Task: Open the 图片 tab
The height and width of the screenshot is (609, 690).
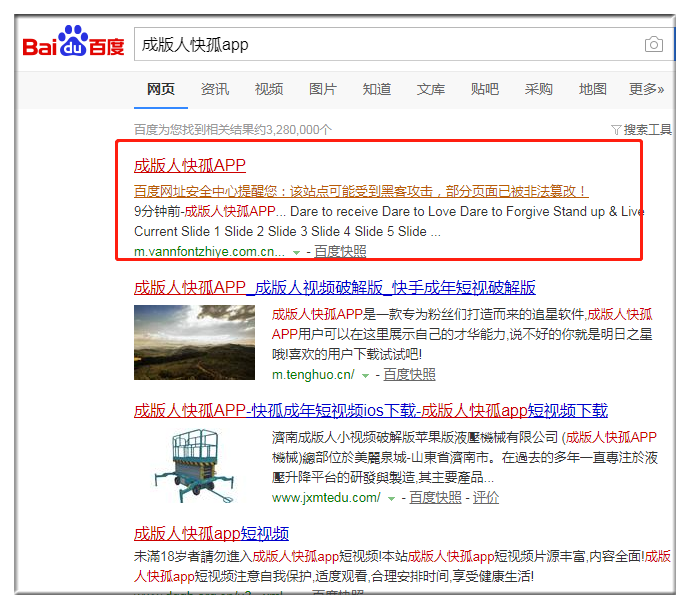Action: [x=323, y=89]
